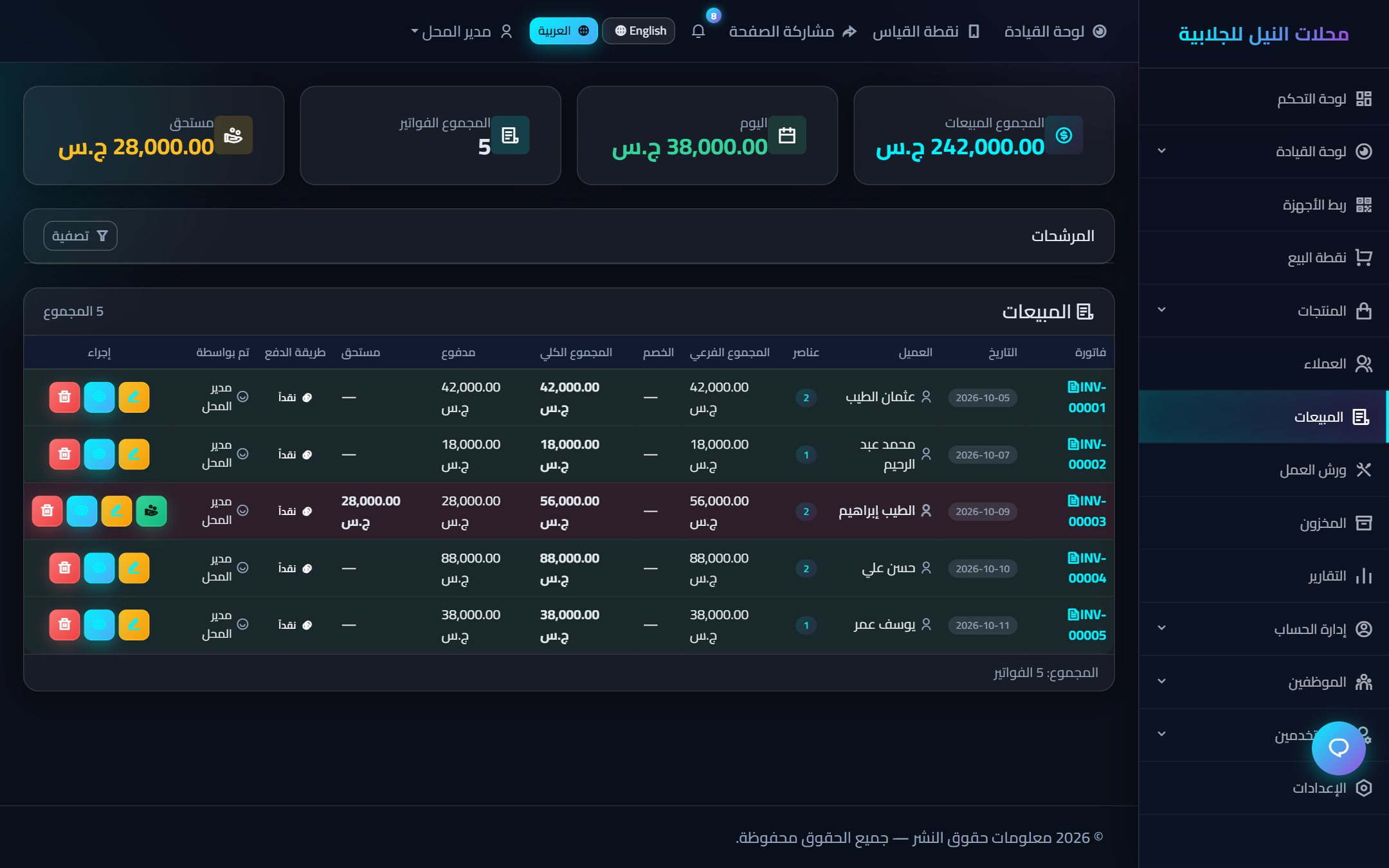
Task: Open العملاء in sidebar
Action: [x=1264, y=364]
